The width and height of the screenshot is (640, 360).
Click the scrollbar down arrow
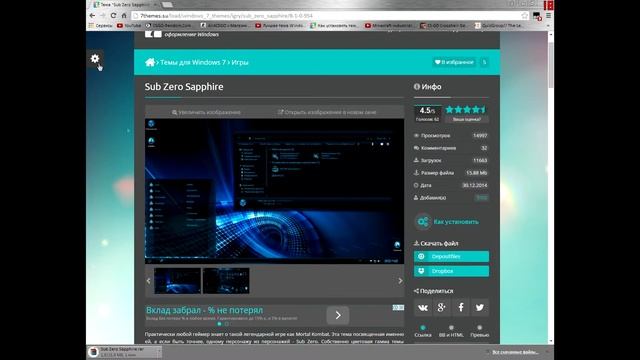click(551, 341)
